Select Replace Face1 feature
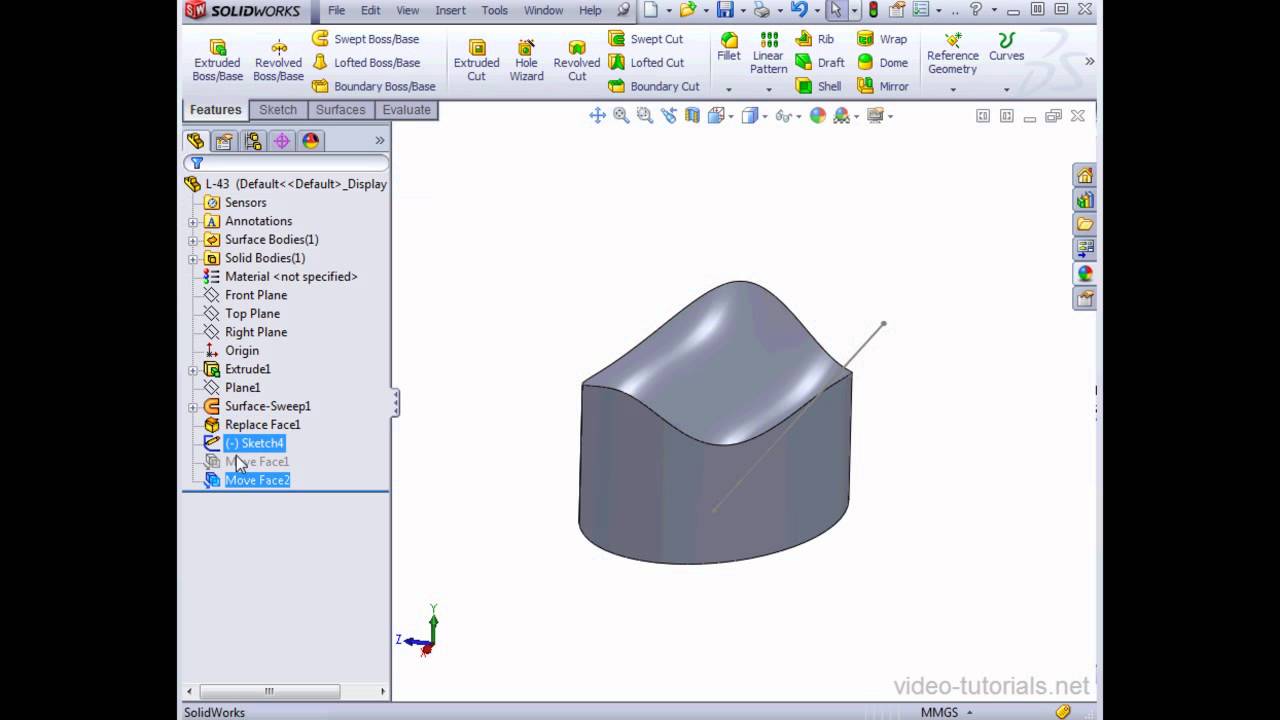 (262, 425)
